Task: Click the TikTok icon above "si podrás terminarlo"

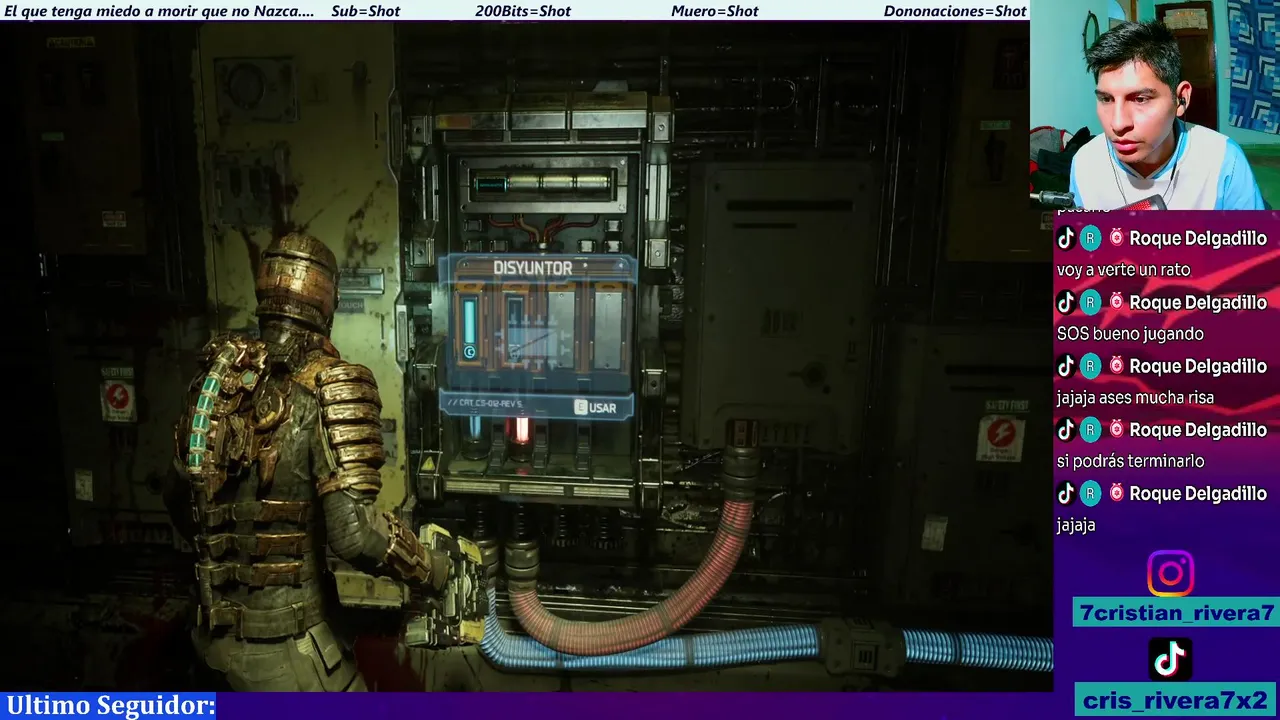Action: [x=1066, y=429]
